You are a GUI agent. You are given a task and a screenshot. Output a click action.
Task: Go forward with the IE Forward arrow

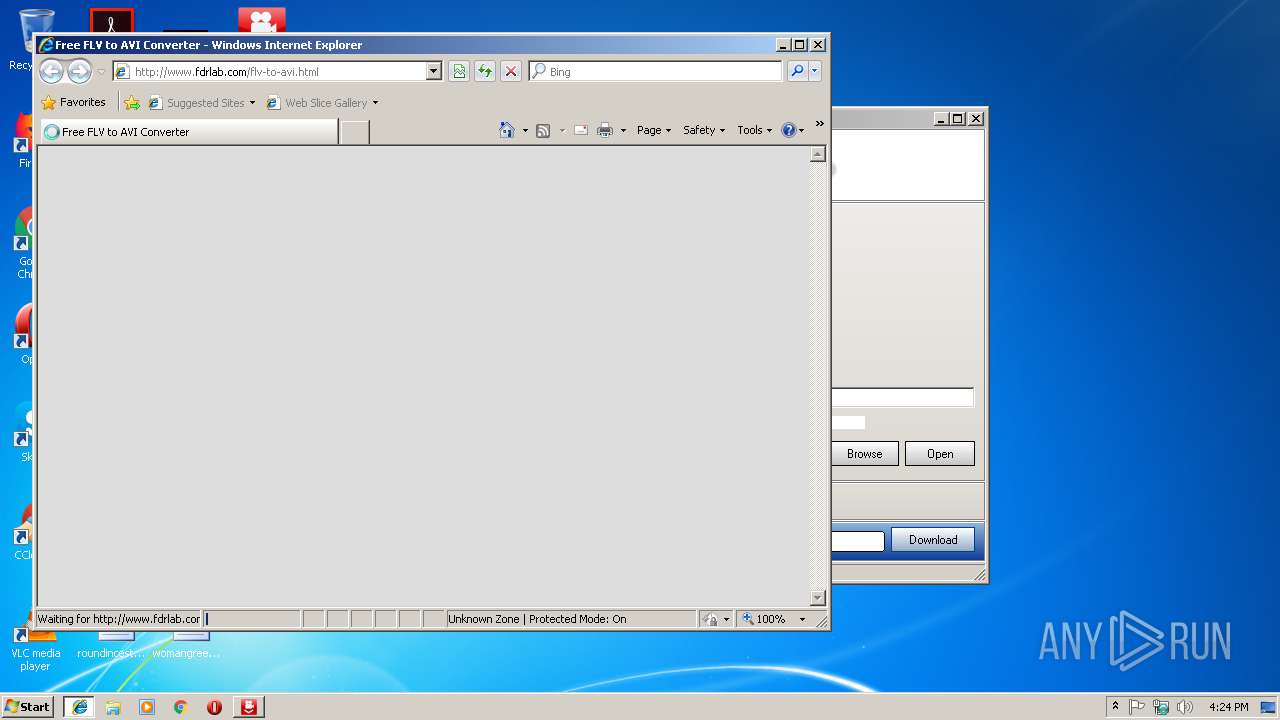tap(79, 71)
